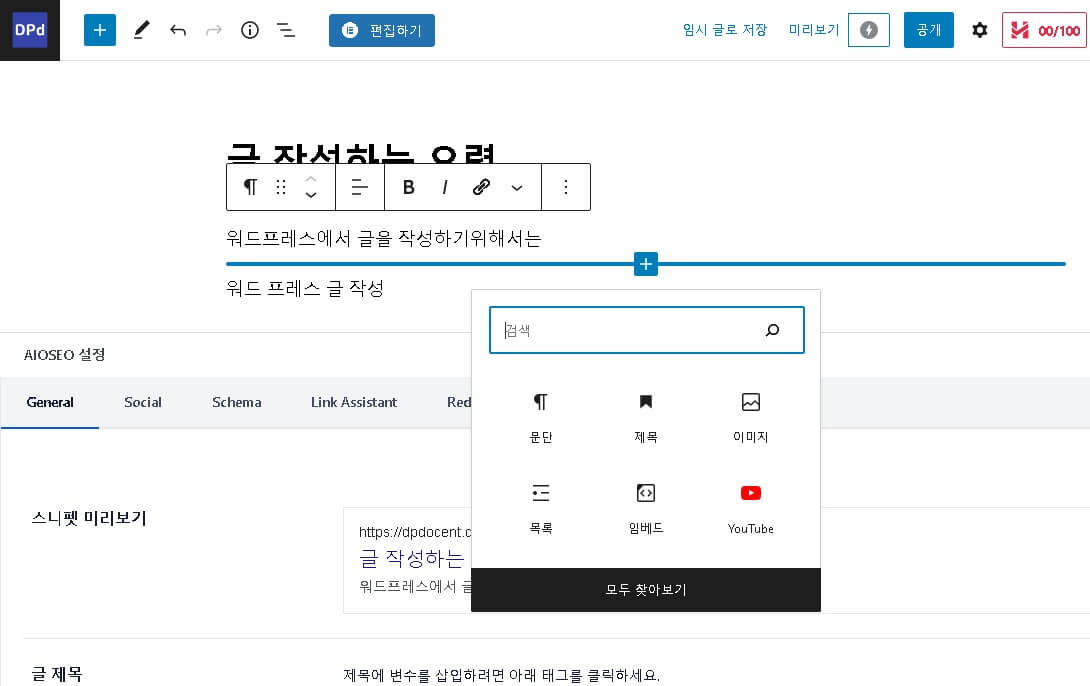
Task: Insert an 이미지 image block
Action: pyautogui.click(x=751, y=413)
